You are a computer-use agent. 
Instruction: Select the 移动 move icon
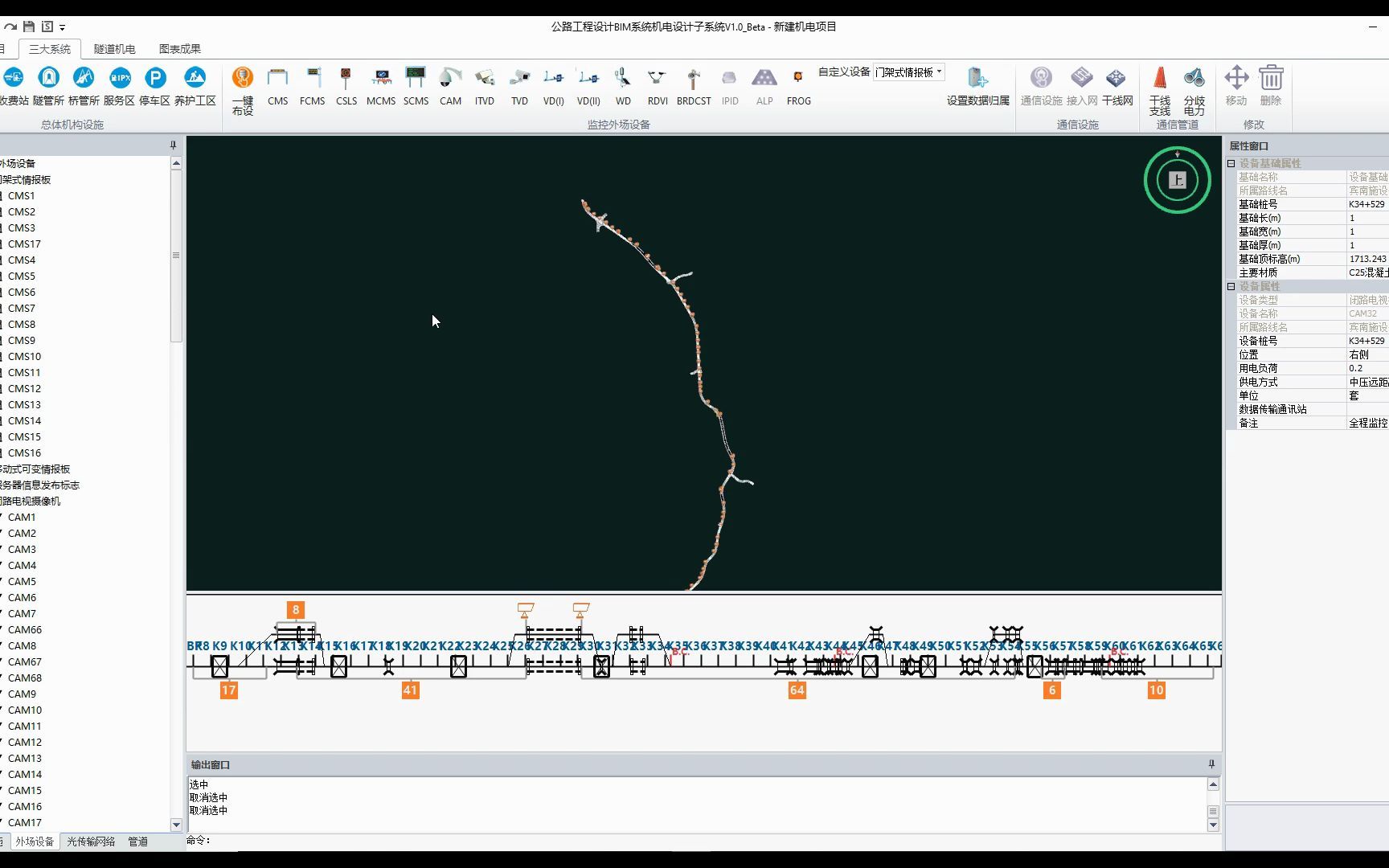coord(1237,84)
